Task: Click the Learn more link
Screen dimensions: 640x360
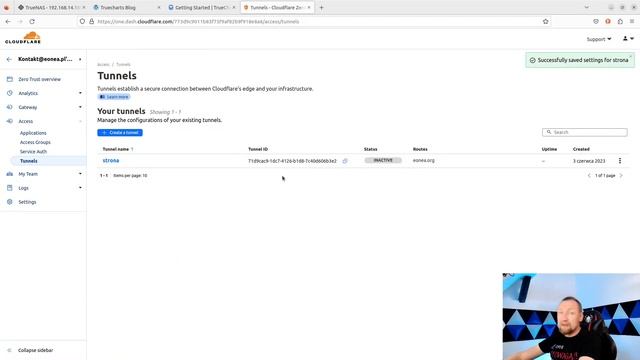Action: (114, 97)
